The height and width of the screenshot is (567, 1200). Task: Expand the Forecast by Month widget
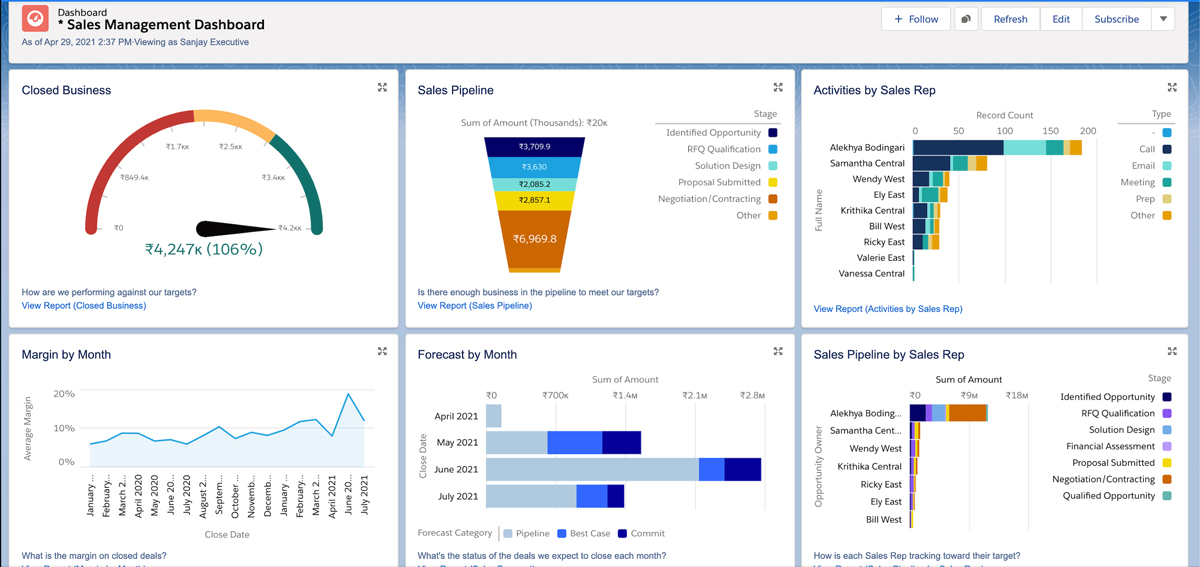[778, 352]
